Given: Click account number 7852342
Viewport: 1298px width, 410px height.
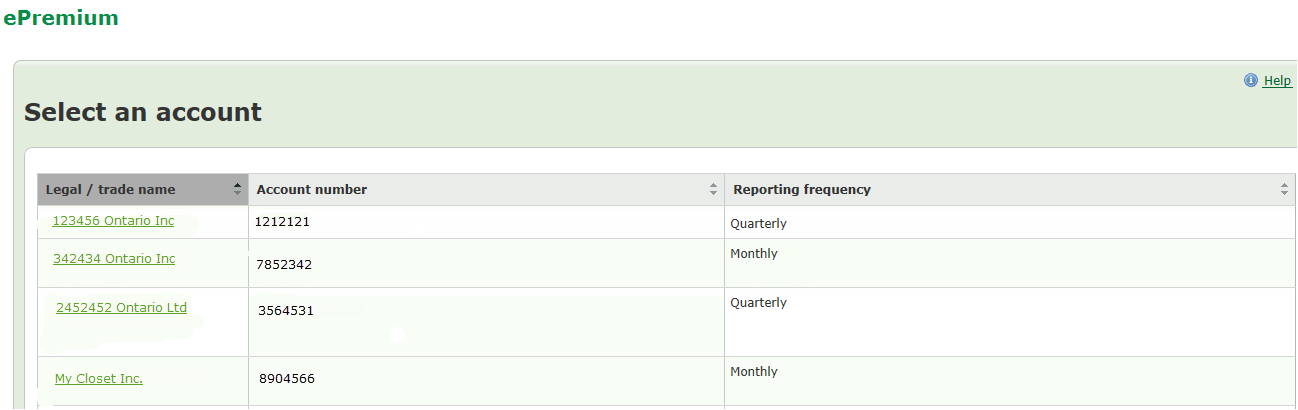Looking at the screenshot, I should (x=284, y=265).
